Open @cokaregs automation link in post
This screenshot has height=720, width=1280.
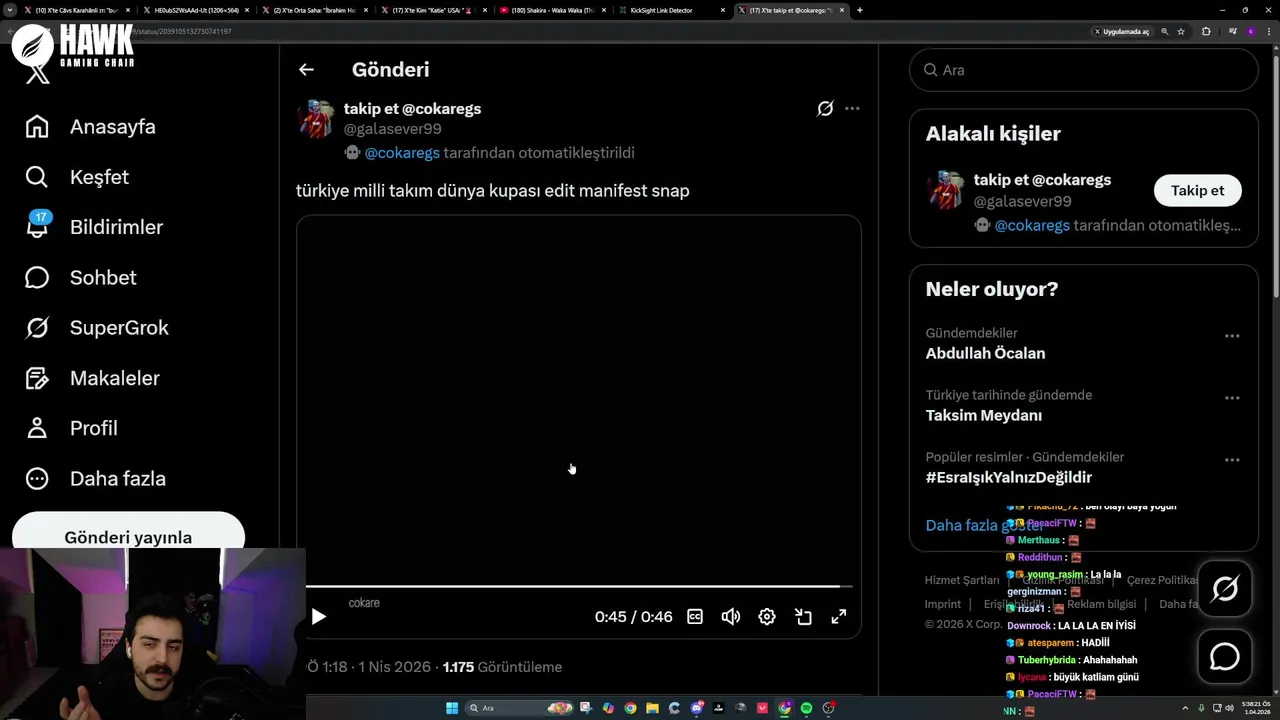tap(402, 153)
